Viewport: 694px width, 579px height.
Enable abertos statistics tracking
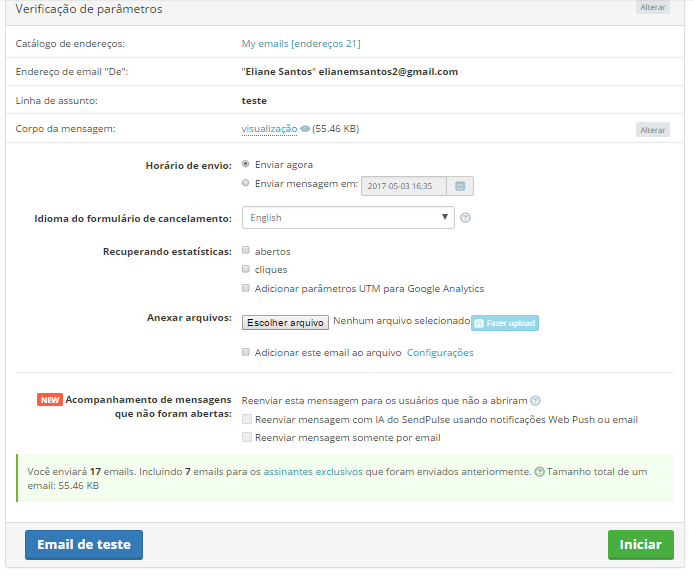click(x=246, y=251)
